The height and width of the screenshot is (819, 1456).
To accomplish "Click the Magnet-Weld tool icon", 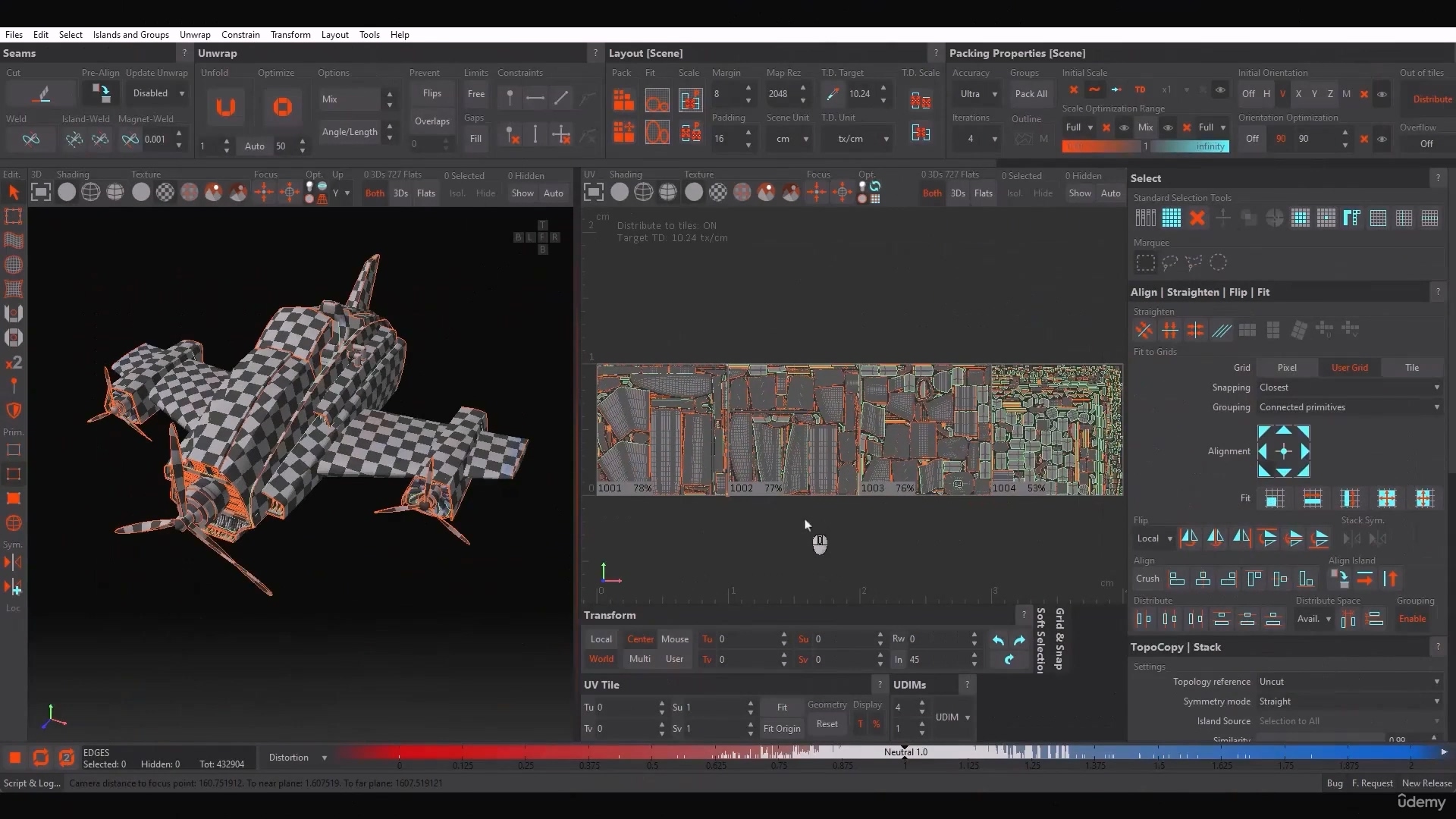I will click(129, 139).
